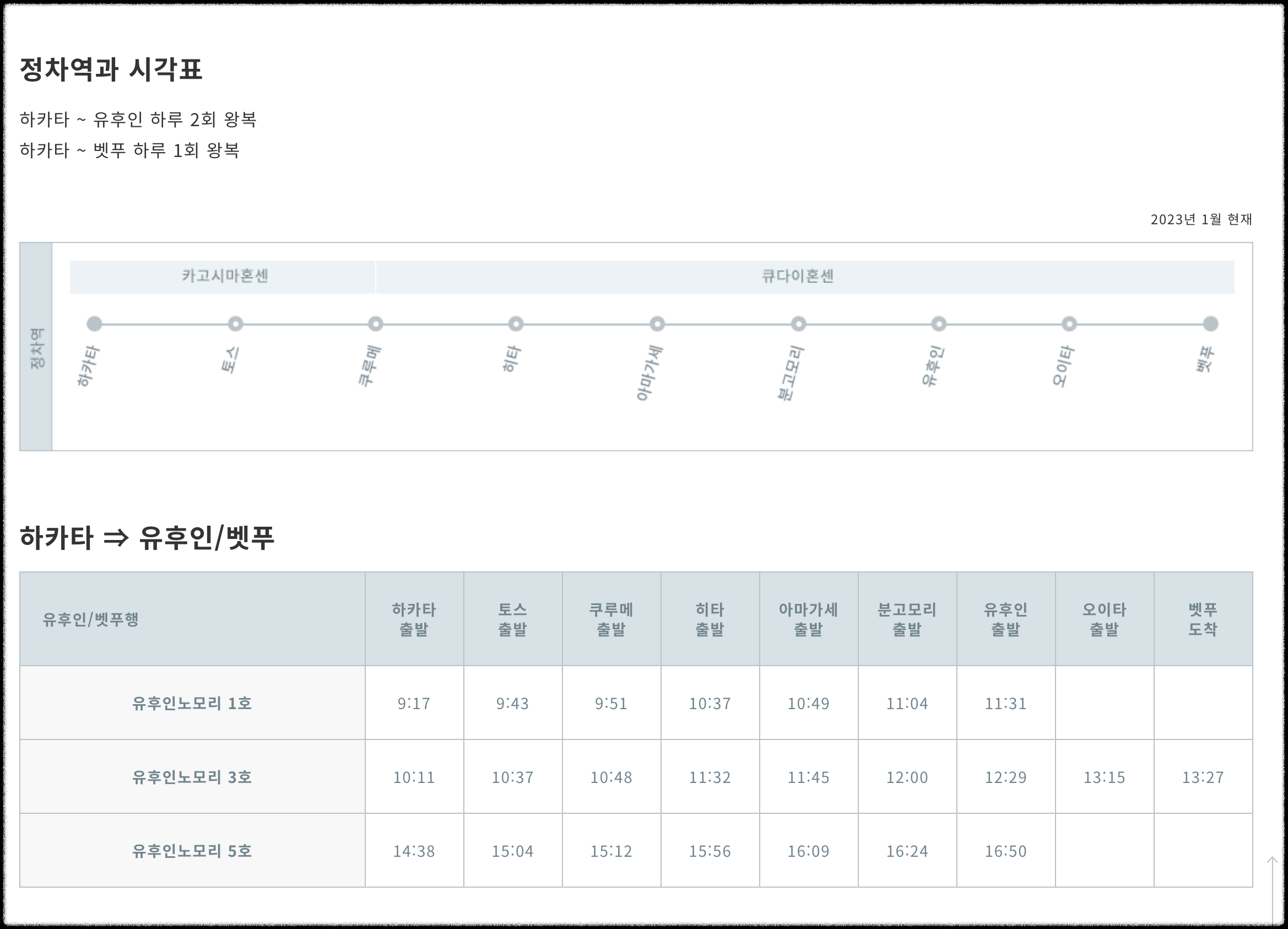Select the 히타 station circle on the route
1288x929 pixels.
[x=516, y=323]
